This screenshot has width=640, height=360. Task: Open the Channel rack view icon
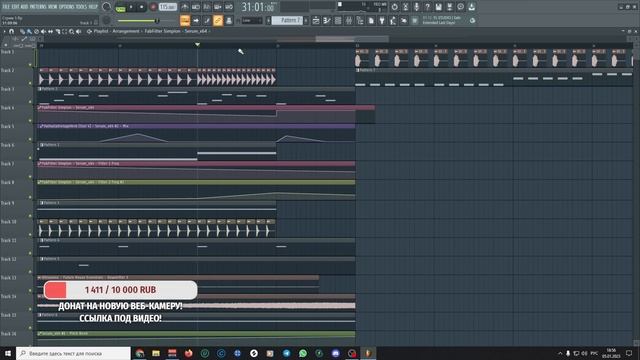pos(338,20)
